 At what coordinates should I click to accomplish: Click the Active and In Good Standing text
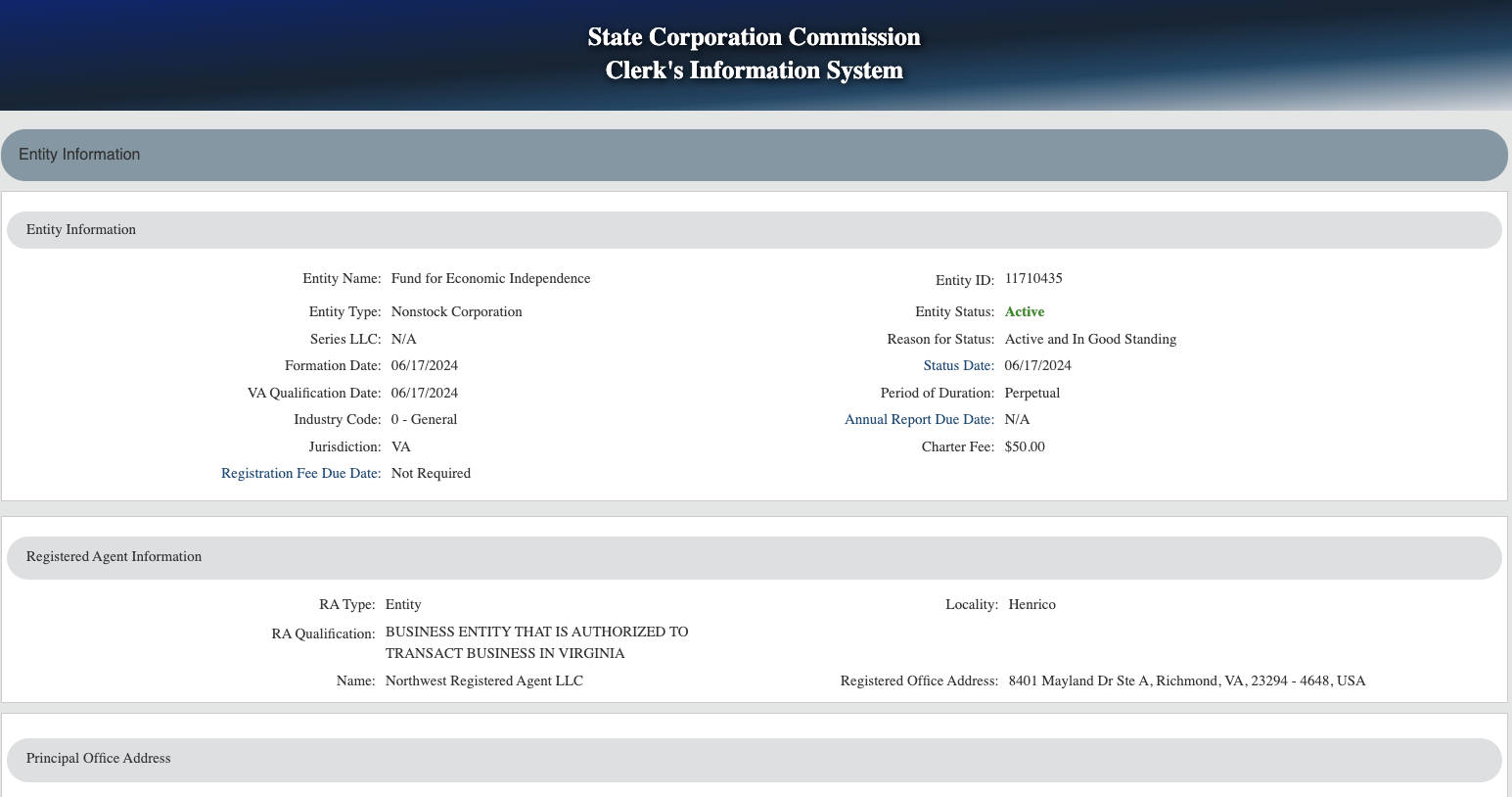(1090, 339)
